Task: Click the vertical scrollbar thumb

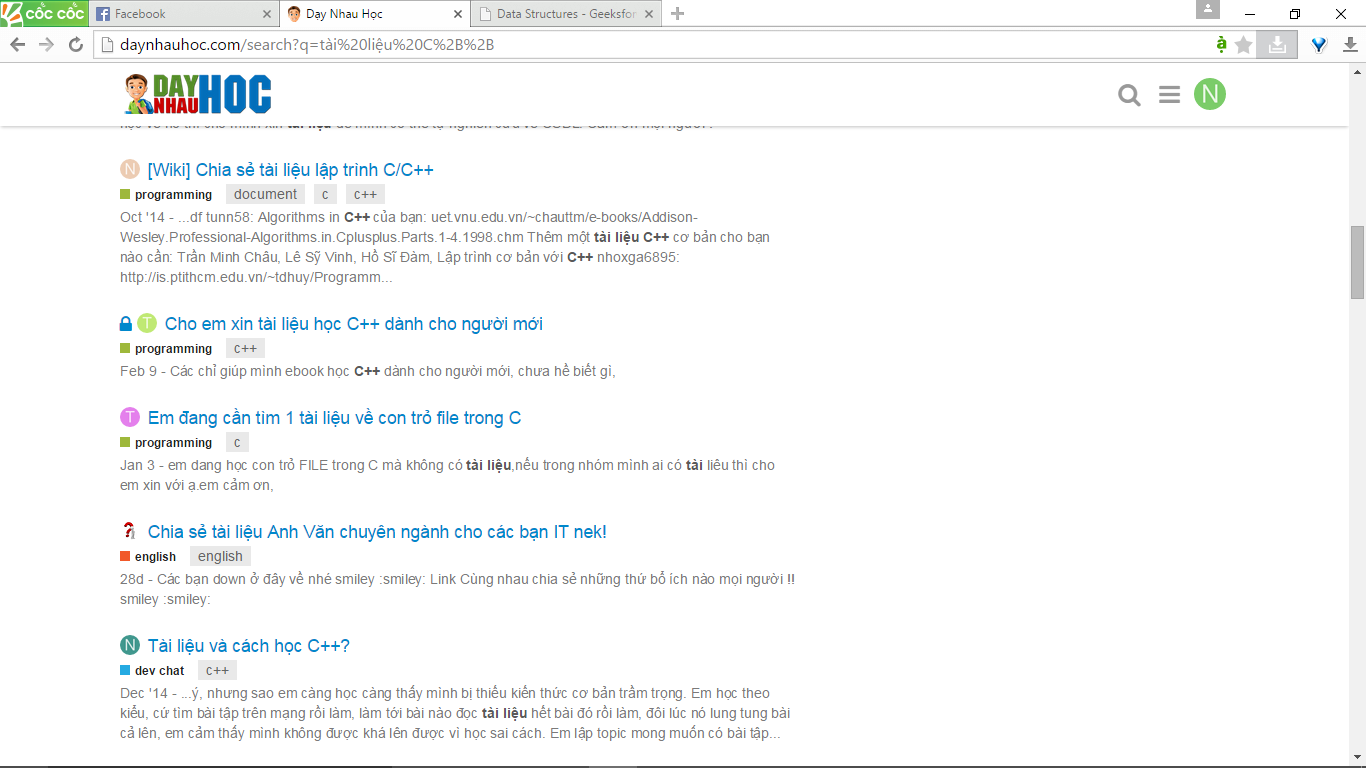Action: tap(1357, 262)
